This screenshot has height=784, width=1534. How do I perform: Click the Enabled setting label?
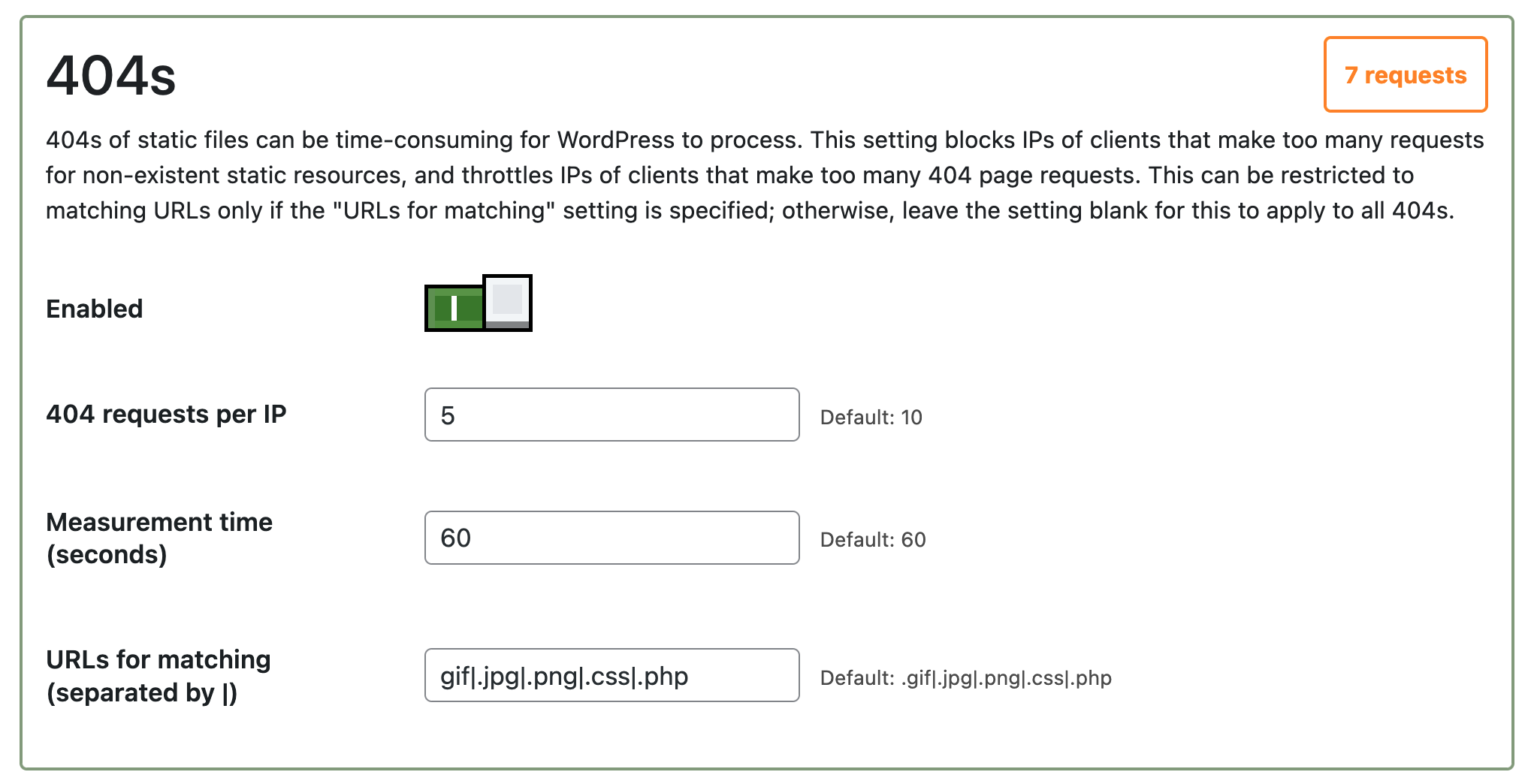tap(95, 309)
